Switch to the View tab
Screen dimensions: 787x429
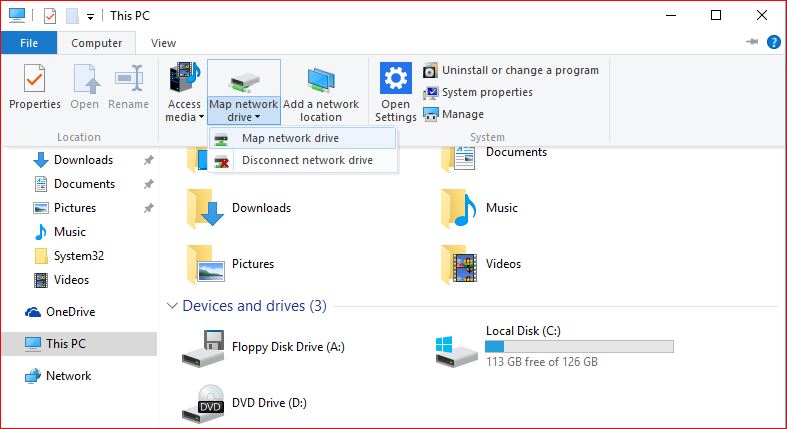[164, 43]
